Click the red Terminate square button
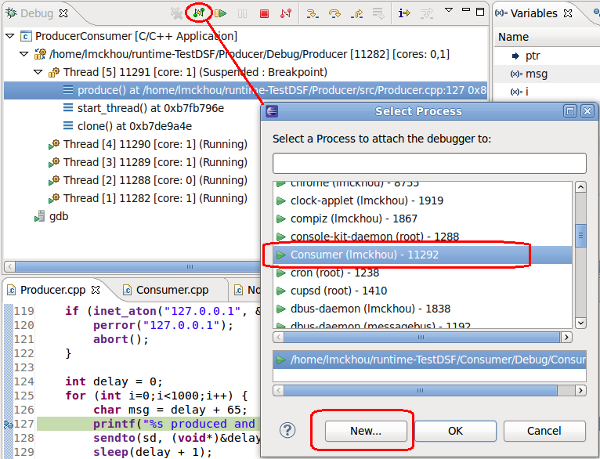This screenshot has height=459, width=600. [x=264, y=14]
